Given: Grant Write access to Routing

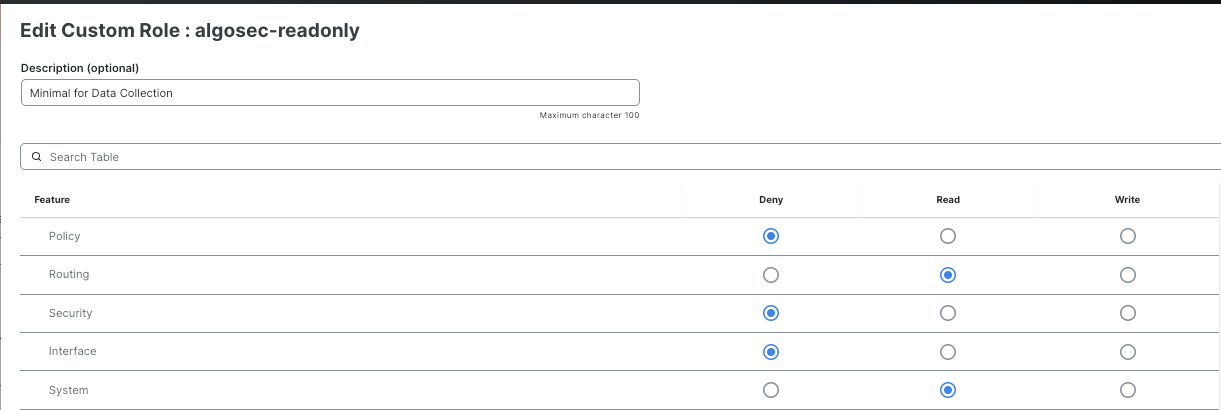Looking at the screenshot, I should tap(1127, 275).
